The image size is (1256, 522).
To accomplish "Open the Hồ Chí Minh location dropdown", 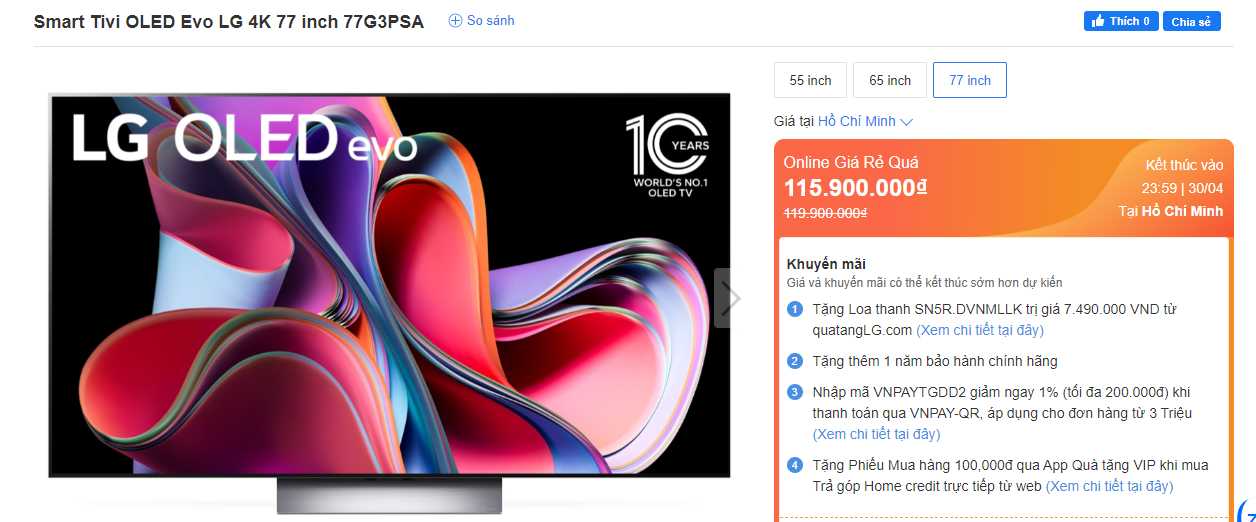I will click(x=865, y=121).
